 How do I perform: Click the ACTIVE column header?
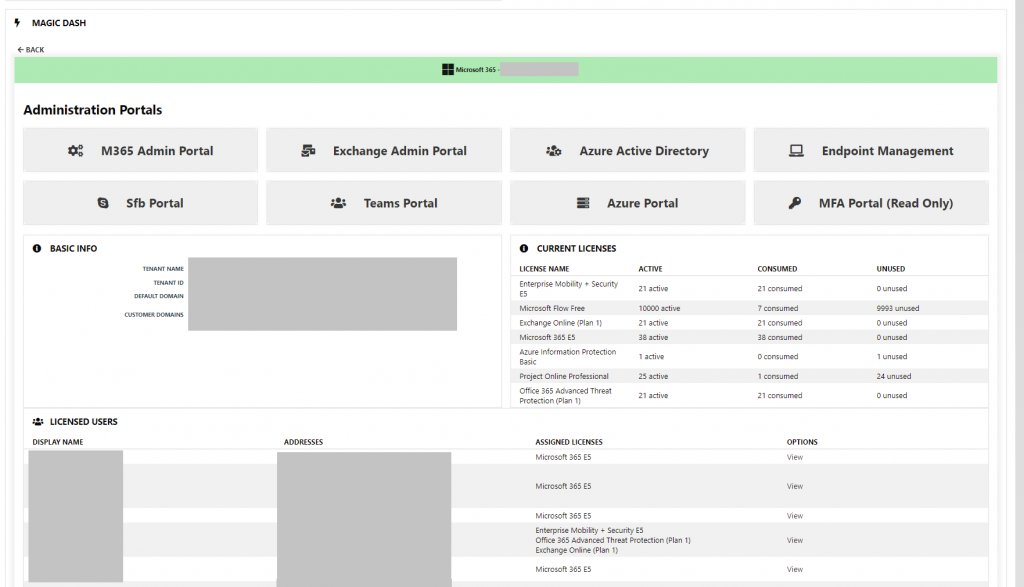click(650, 269)
